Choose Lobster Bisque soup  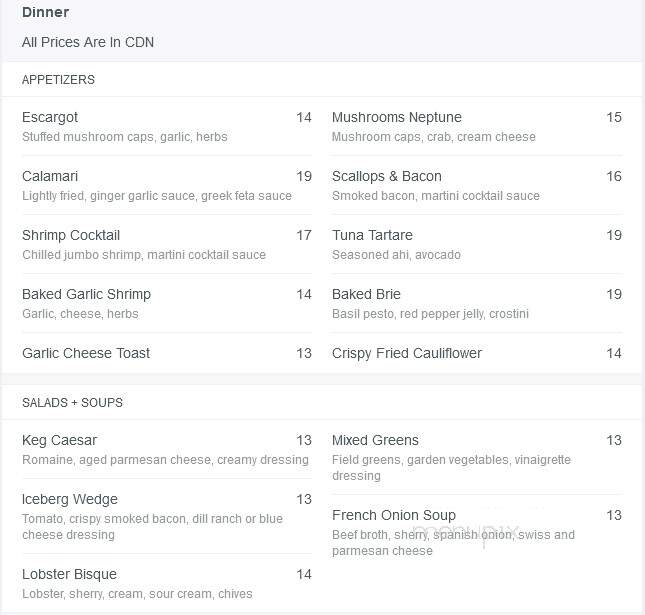pyautogui.click(x=167, y=583)
